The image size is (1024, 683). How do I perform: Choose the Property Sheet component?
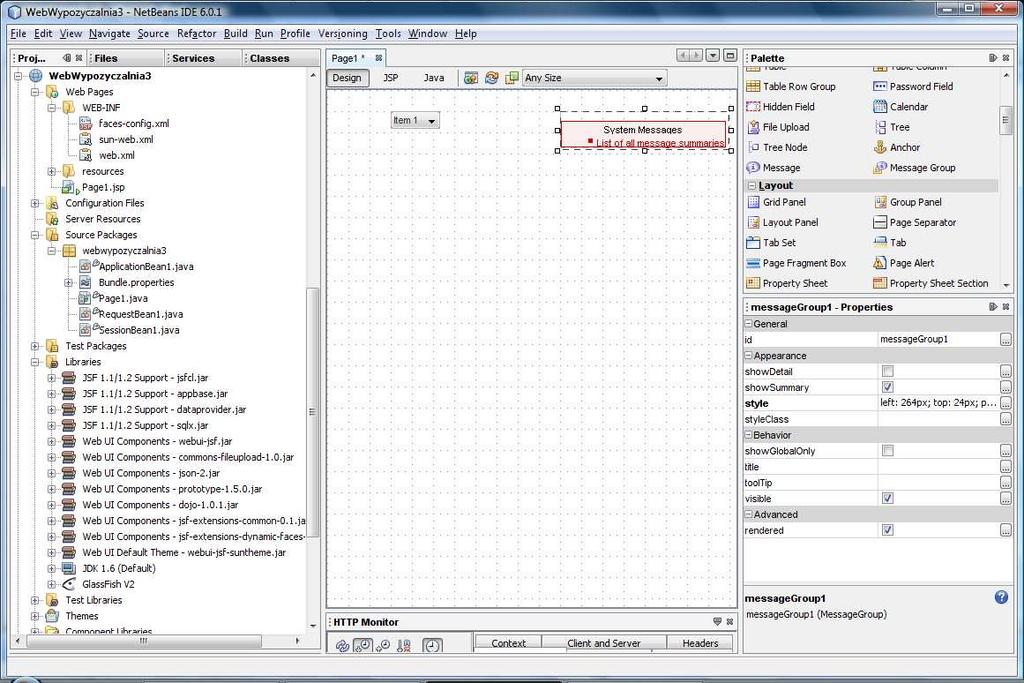click(x=787, y=283)
